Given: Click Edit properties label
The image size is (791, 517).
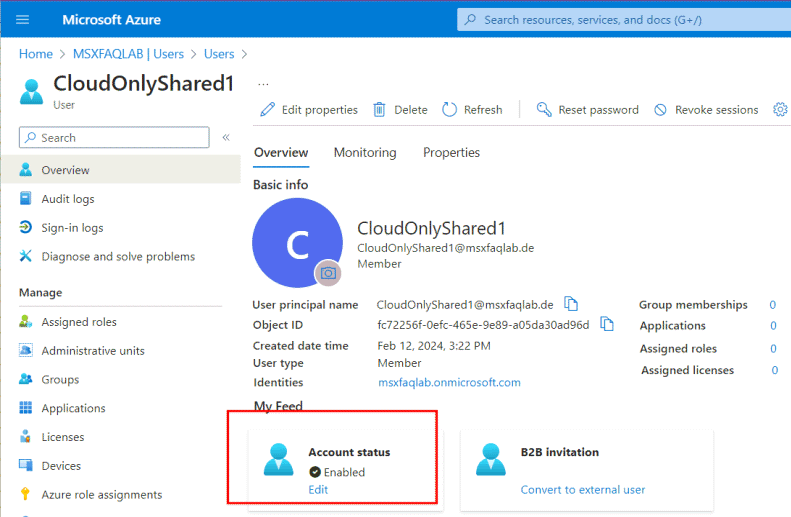Looking at the screenshot, I should tap(320, 110).
